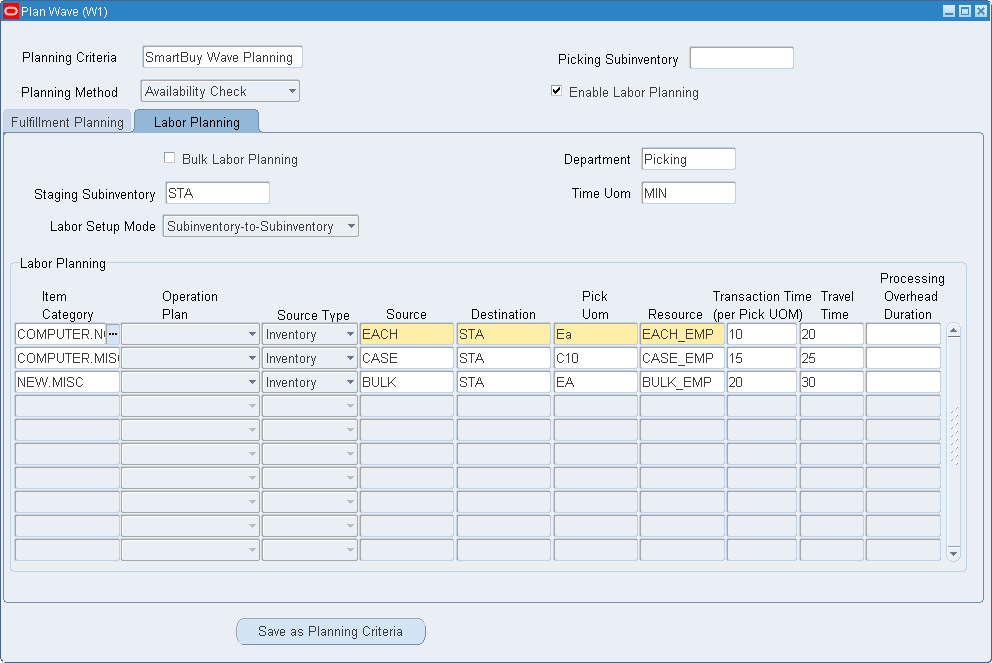Open the list of values button beside COMPUTER.N item category
992x663 pixels.
[113, 334]
